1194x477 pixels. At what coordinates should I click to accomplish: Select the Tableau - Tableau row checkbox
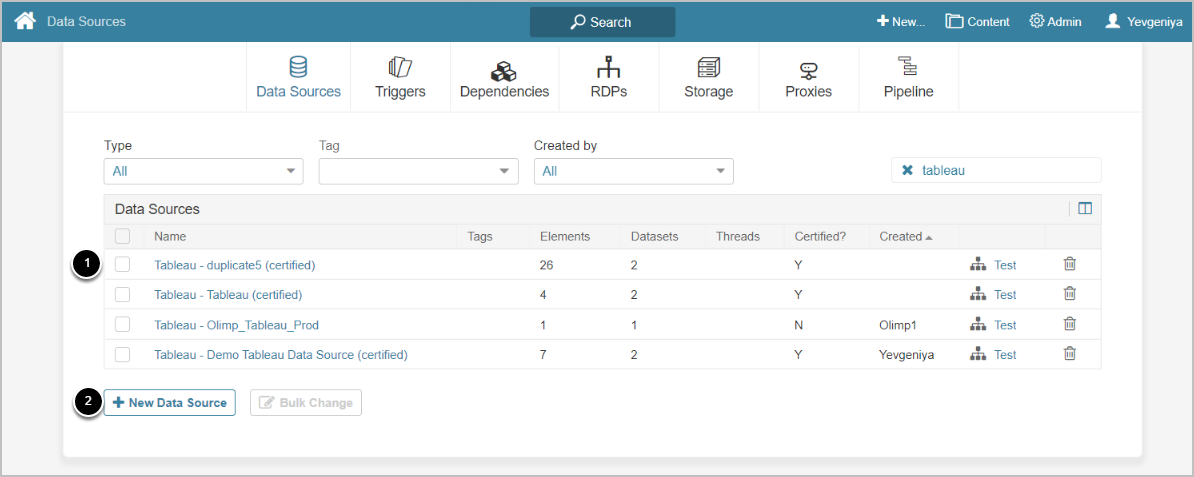point(122,295)
